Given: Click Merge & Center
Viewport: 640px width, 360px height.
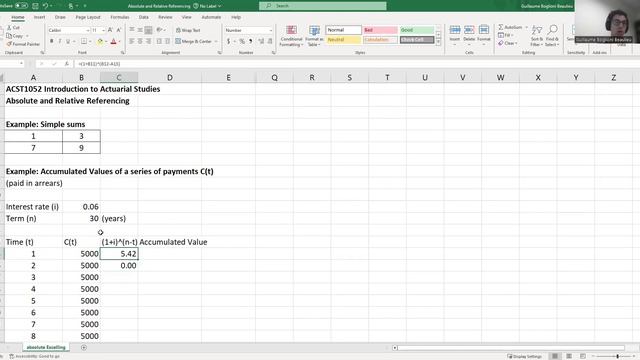Looking at the screenshot, I should point(193,41).
